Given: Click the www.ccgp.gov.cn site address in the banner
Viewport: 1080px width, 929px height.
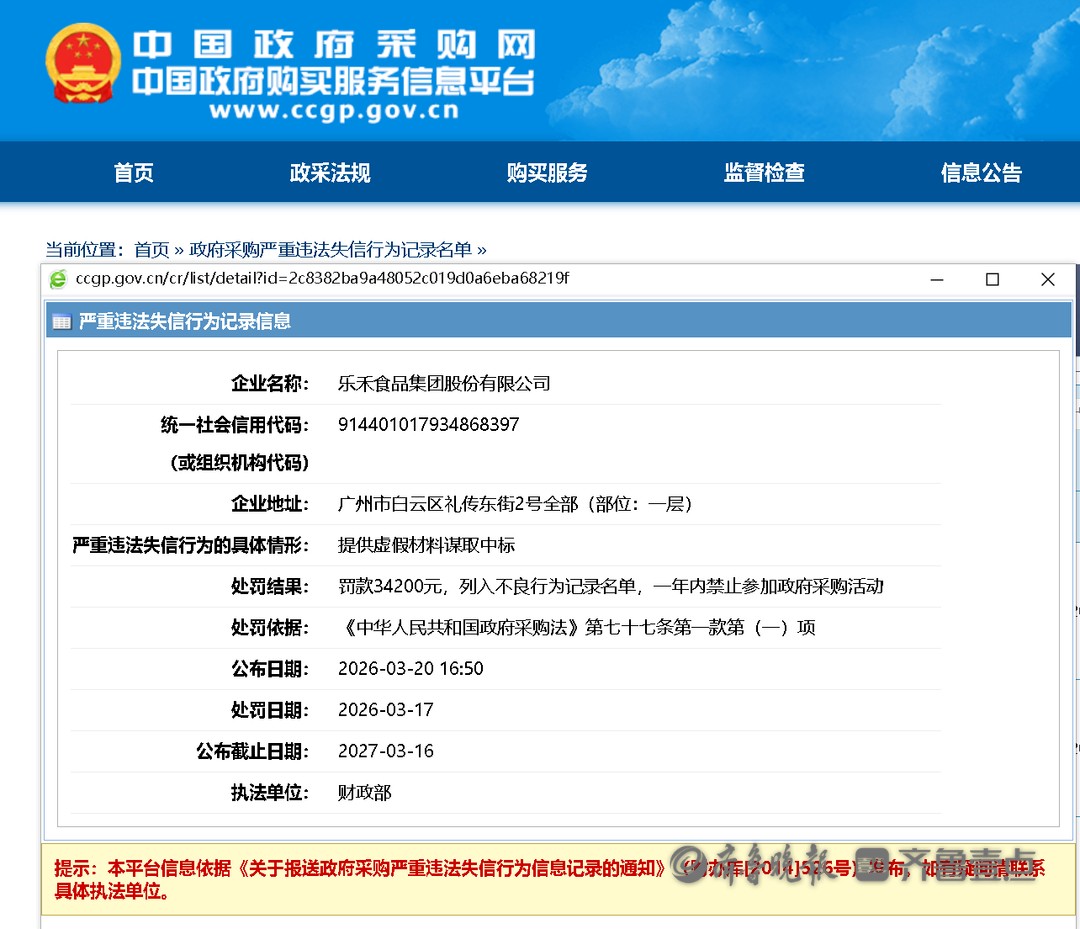Looking at the screenshot, I should click(x=333, y=111).
